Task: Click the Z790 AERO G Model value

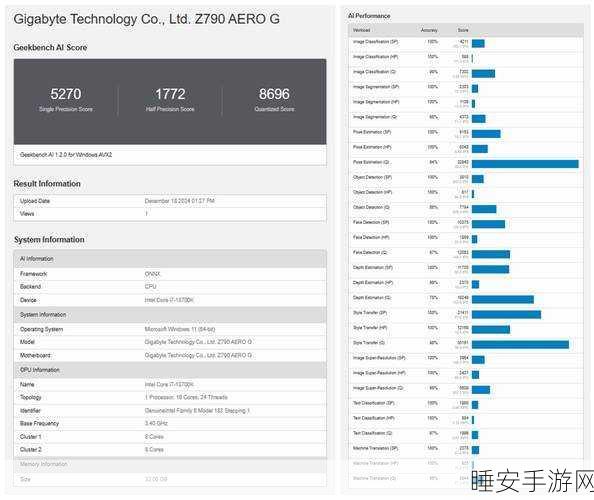Action: click(x=198, y=342)
